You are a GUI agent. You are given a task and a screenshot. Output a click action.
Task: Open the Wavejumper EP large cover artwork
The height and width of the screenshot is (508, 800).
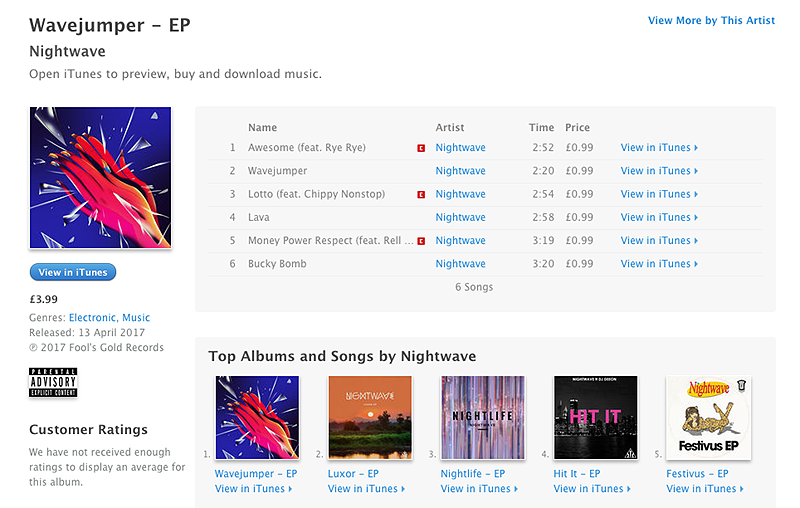(x=101, y=177)
